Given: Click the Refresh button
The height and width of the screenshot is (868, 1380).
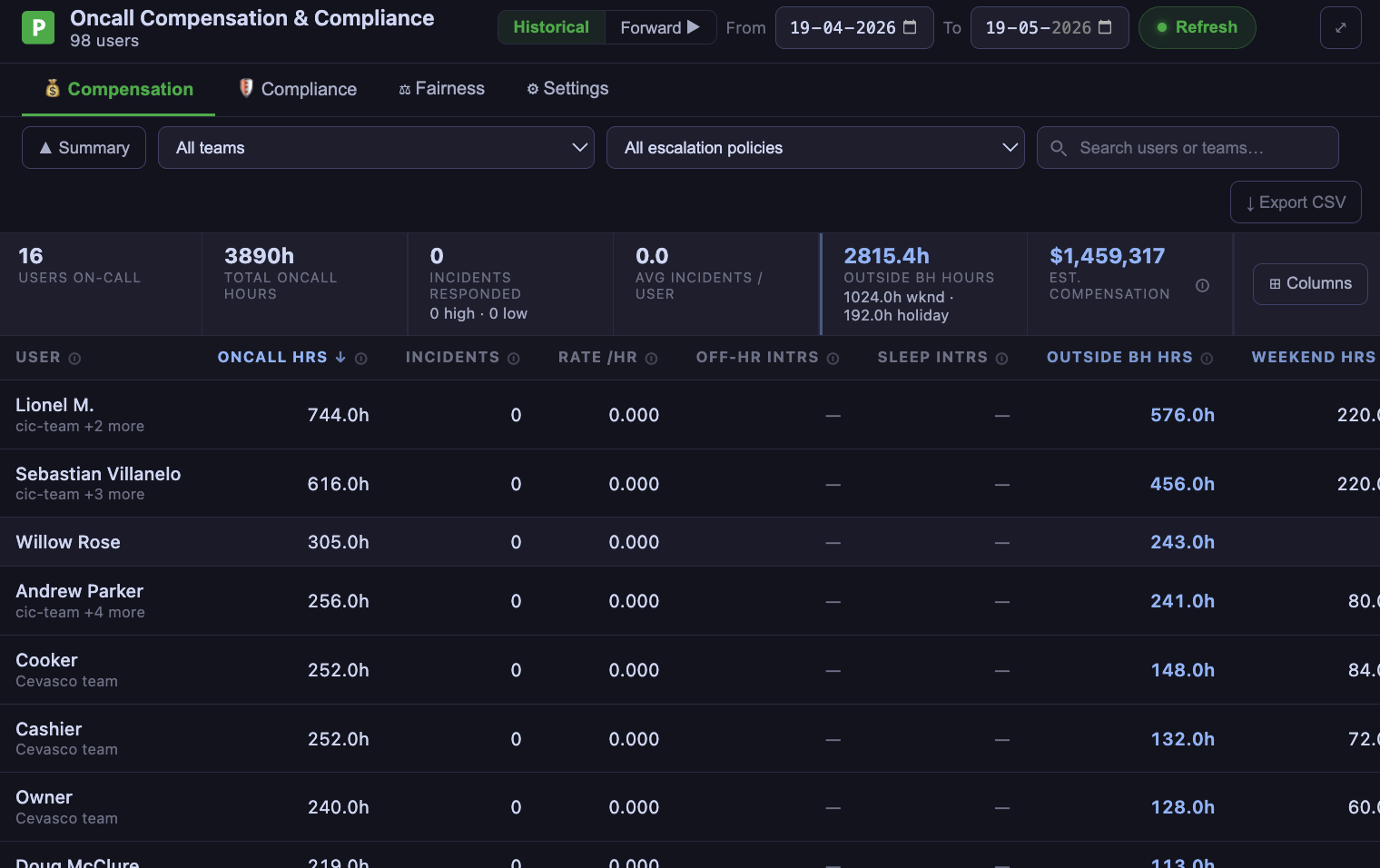Looking at the screenshot, I should (1197, 27).
